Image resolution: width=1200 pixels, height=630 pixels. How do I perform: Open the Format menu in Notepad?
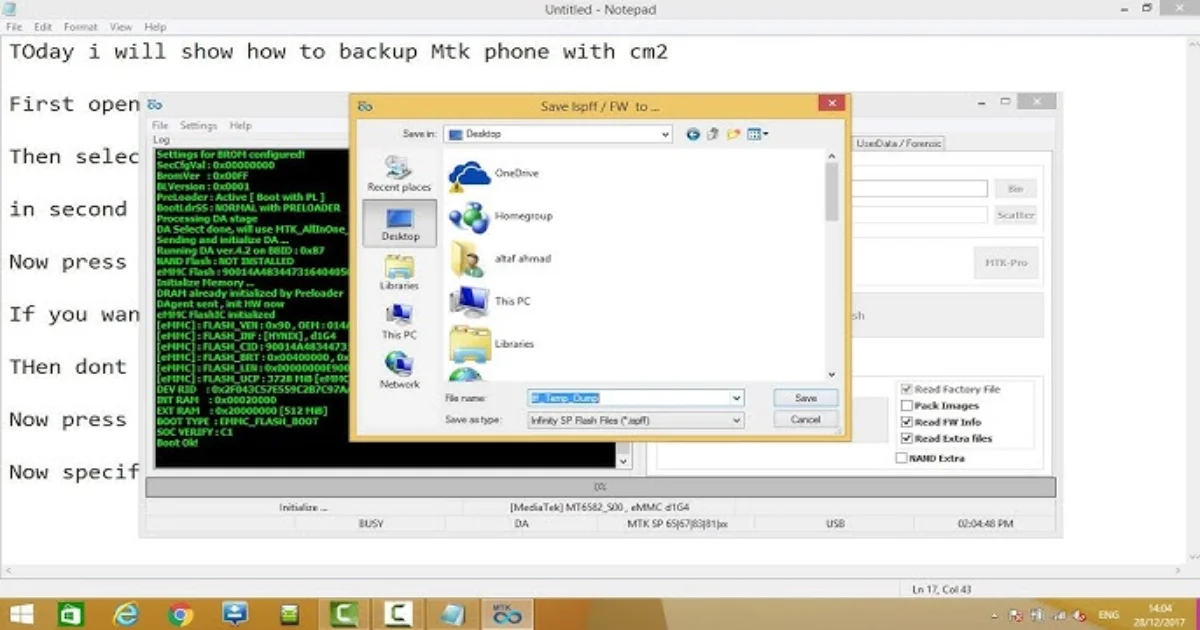click(81, 27)
